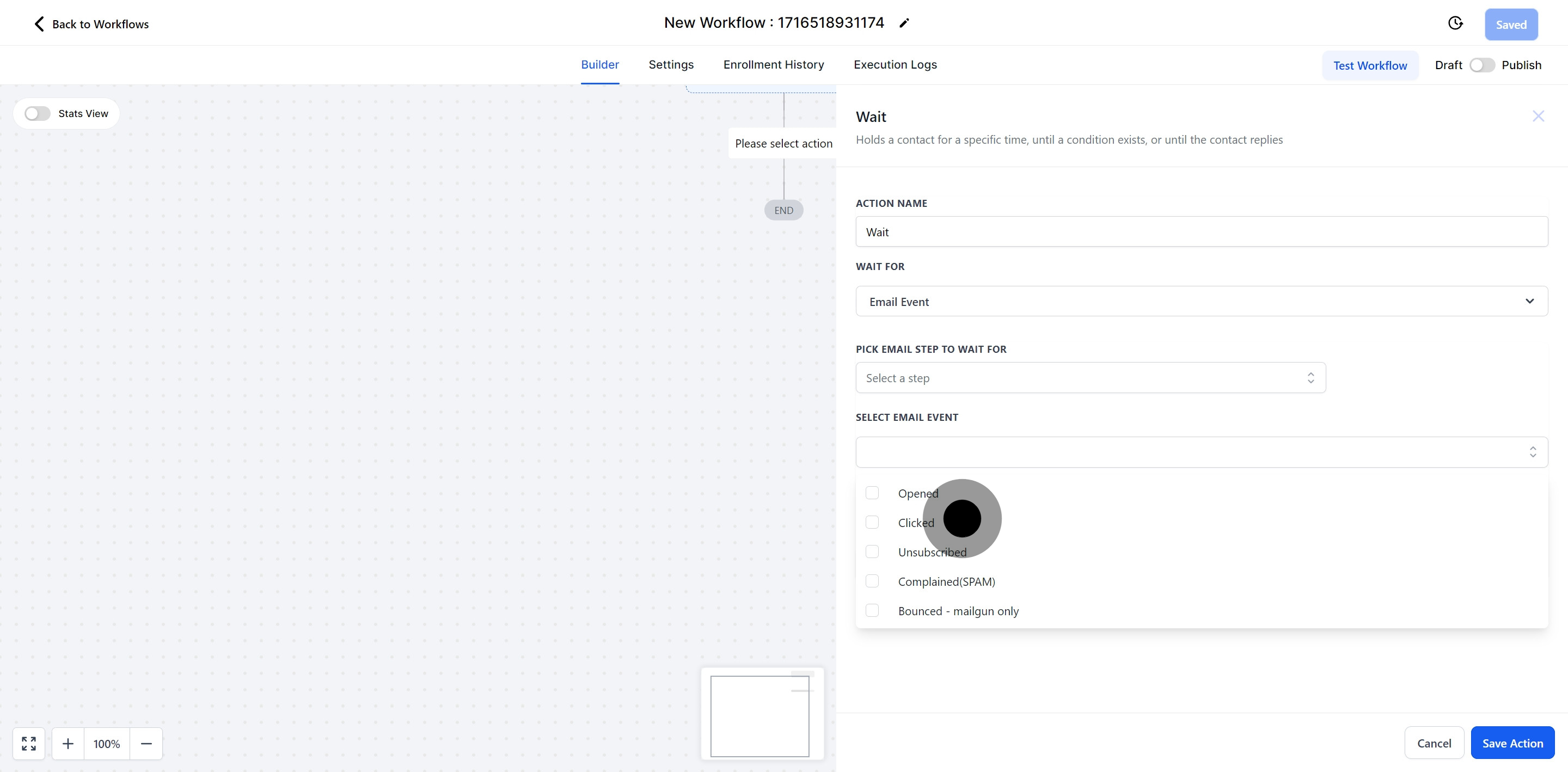
Task: Click the pencil icon to rename workflow
Action: coord(904,23)
